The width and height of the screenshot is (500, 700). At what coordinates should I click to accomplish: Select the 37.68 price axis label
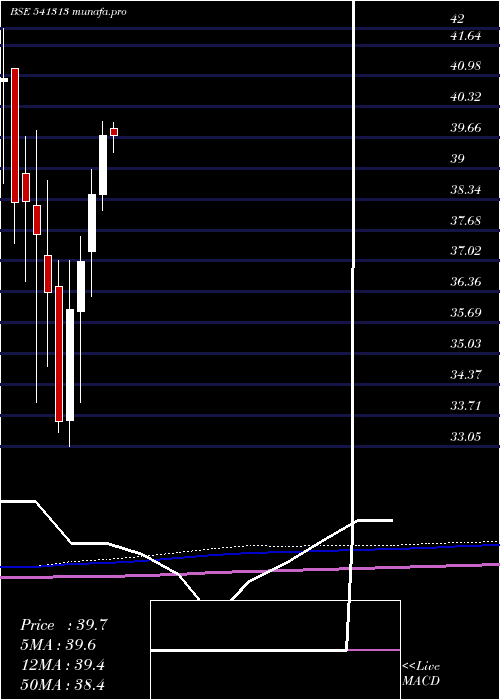click(466, 221)
